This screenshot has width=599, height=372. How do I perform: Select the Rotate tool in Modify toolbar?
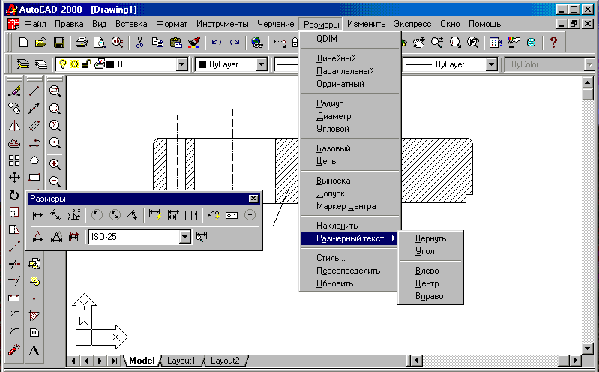14,195
